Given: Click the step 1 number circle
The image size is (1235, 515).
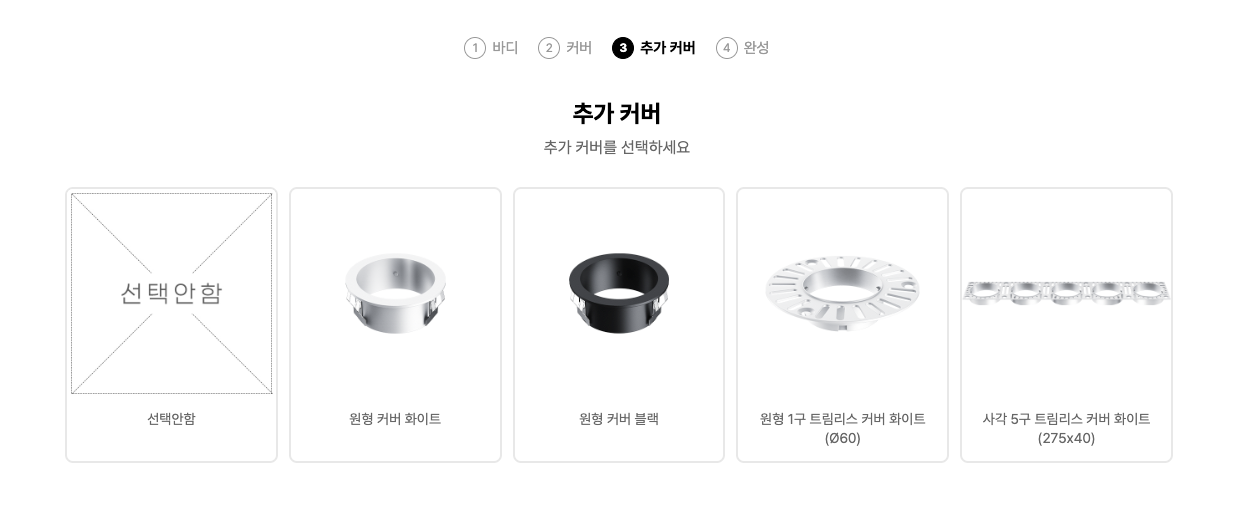Looking at the screenshot, I should (475, 48).
